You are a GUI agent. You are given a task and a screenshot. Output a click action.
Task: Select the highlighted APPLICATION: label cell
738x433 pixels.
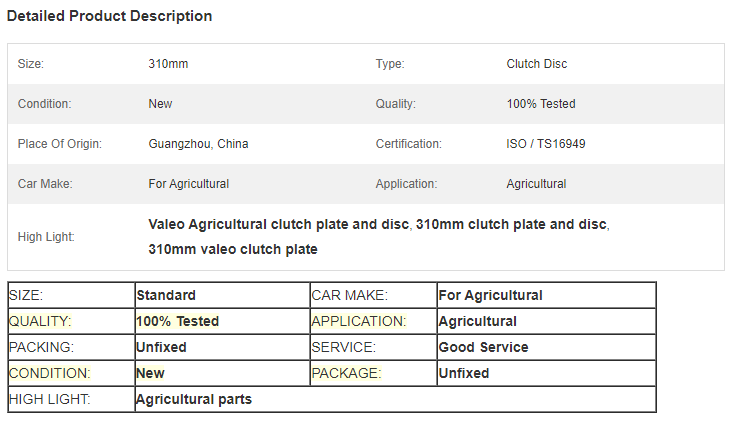(x=373, y=321)
